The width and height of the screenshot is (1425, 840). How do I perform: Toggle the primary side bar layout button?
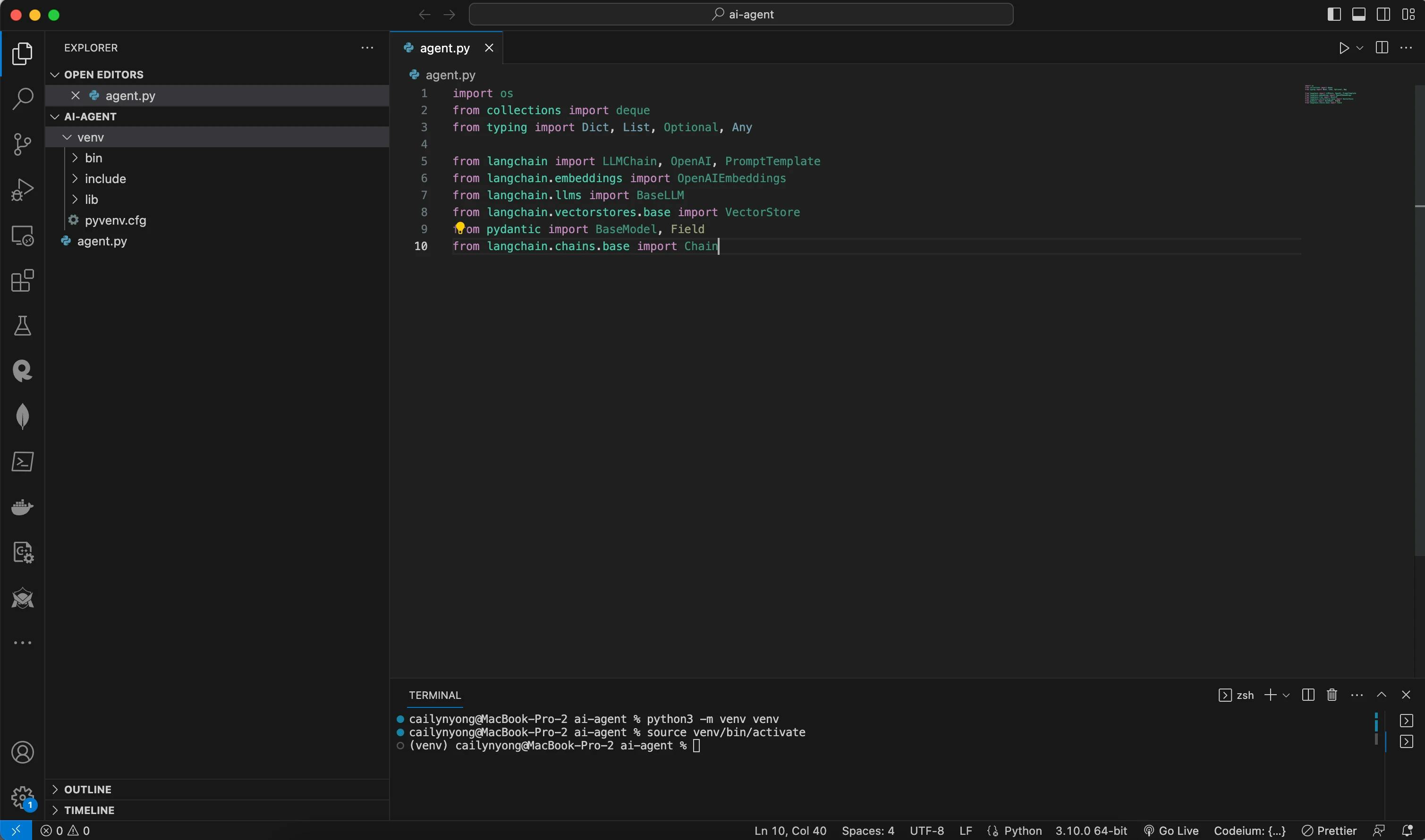[1334, 14]
